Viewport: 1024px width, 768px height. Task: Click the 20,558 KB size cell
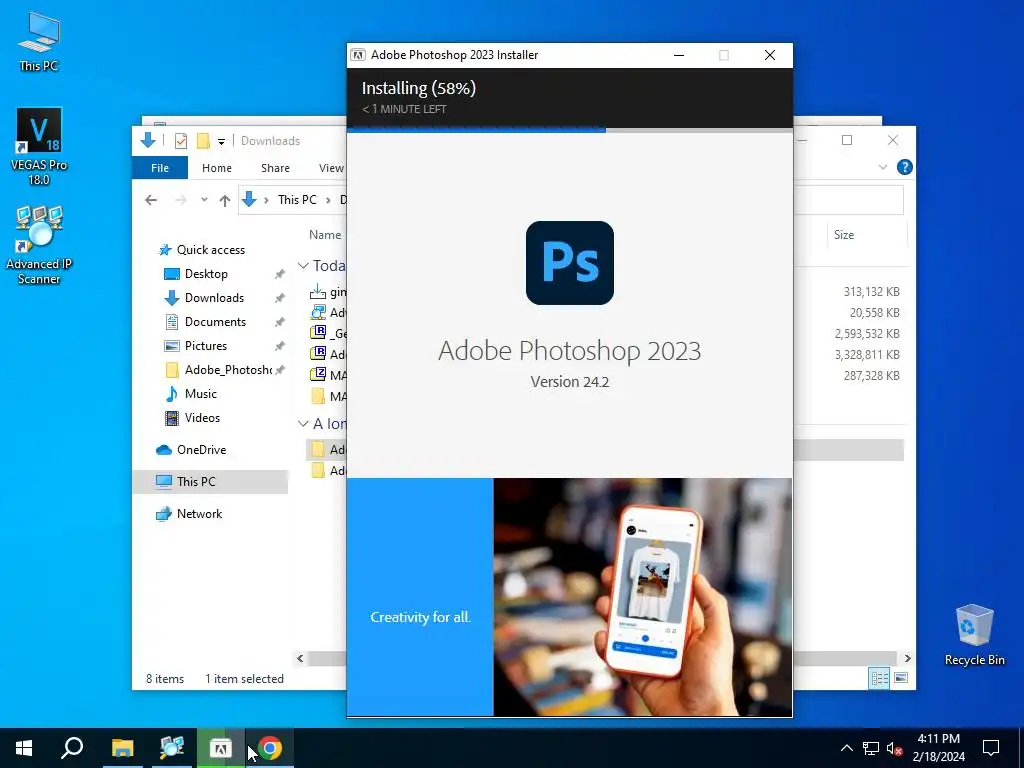[x=874, y=313]
